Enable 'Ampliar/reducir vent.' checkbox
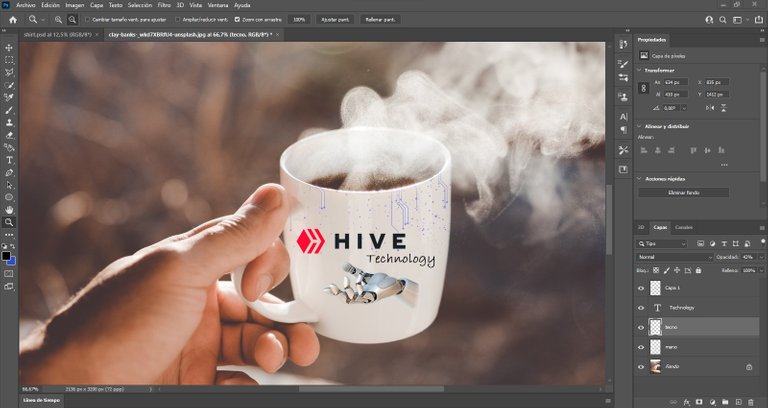Viewport: 768px width, 408px height. coord(178,20)
